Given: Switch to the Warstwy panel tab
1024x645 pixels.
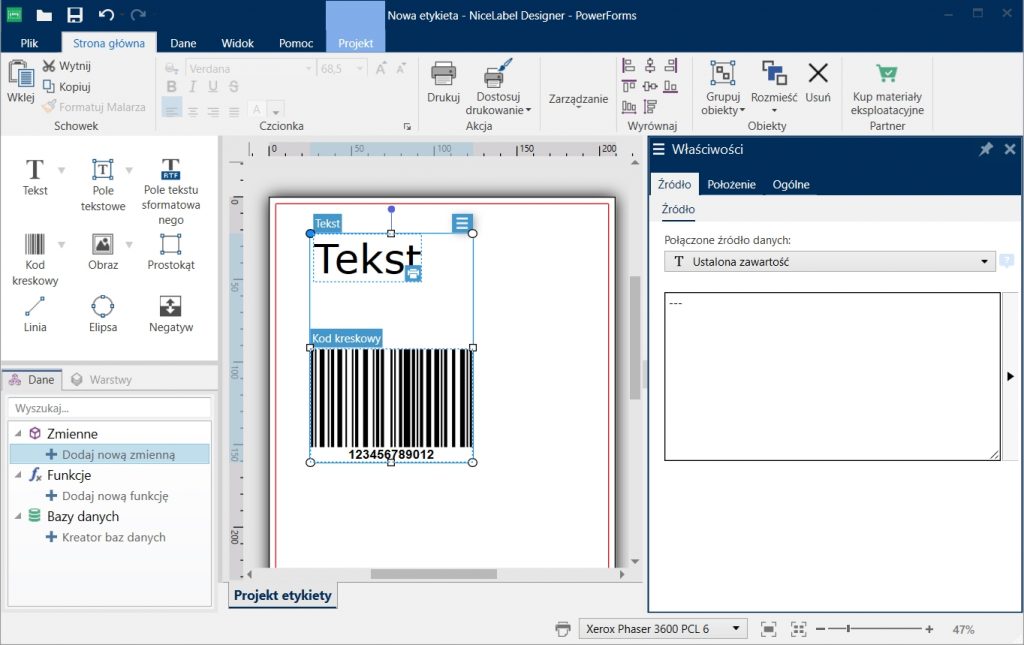Looking at the screenshot, I should (x=102, y=379).
